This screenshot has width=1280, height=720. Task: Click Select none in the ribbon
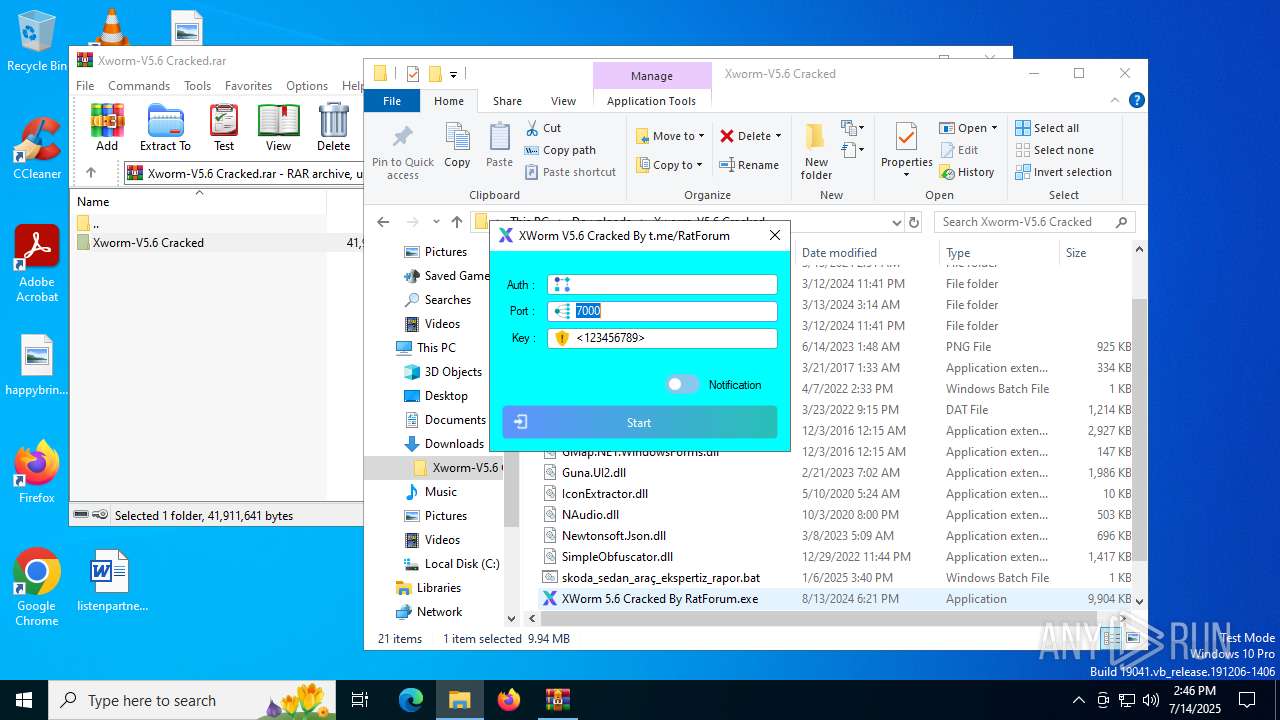[x=1054, y=150]
